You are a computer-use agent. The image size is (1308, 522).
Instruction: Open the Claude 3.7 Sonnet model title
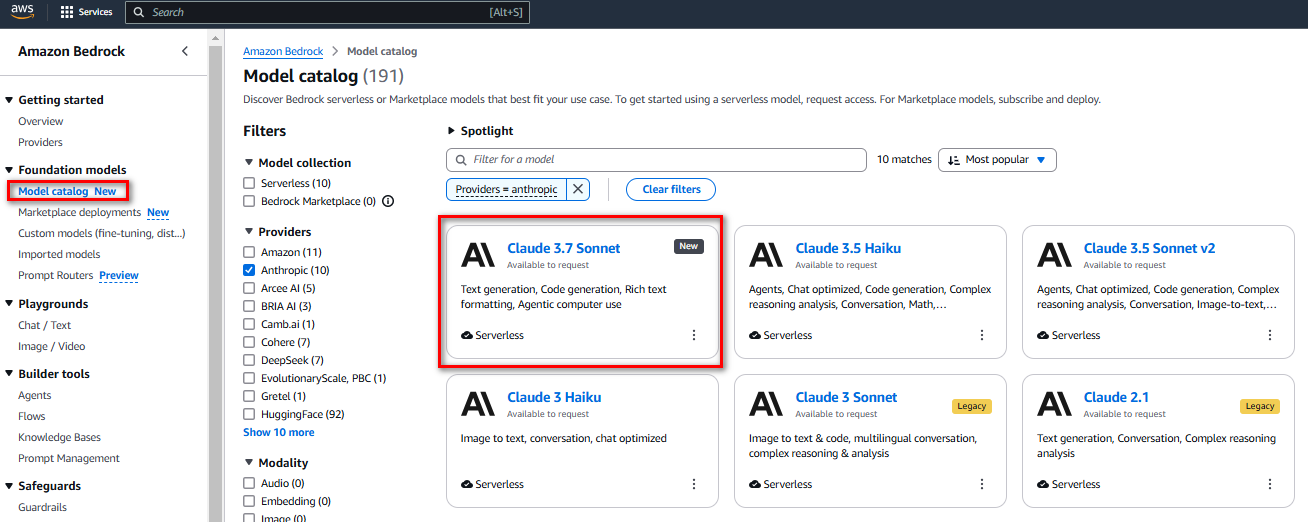point(563,248)
